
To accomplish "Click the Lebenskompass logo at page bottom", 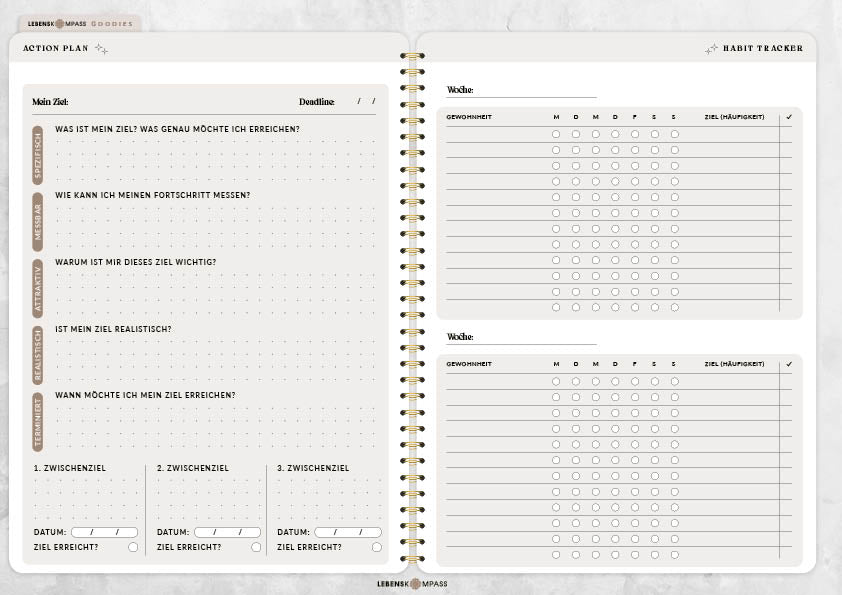I will click(412, 584).
